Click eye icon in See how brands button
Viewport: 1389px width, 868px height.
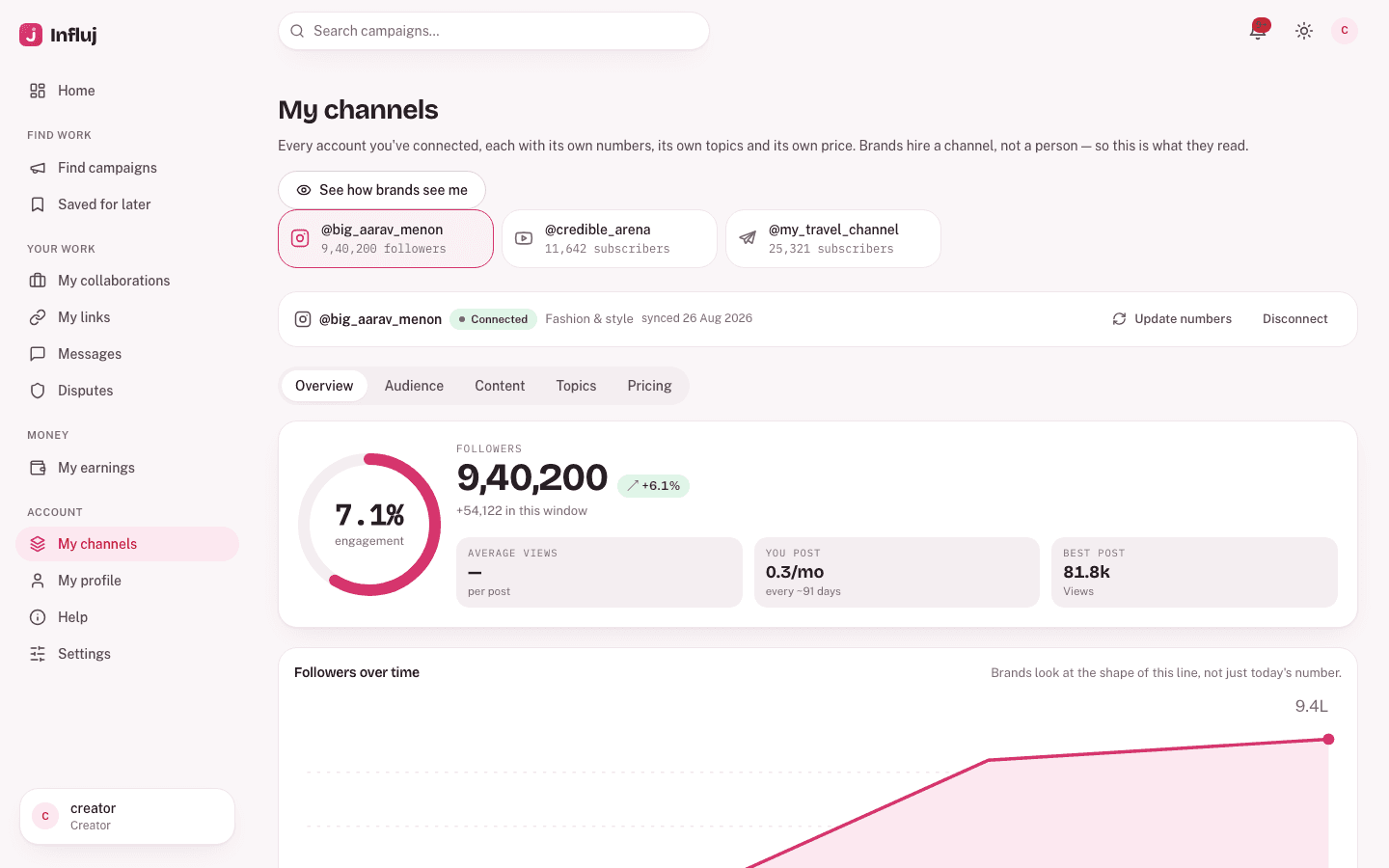[x=304, y=190]
